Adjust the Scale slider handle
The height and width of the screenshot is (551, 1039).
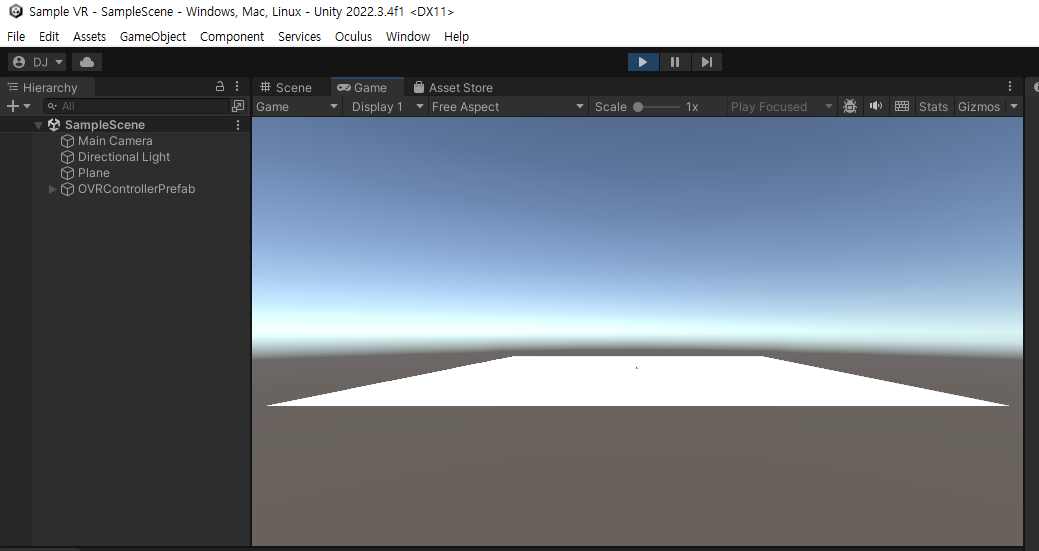pos(638,107)
